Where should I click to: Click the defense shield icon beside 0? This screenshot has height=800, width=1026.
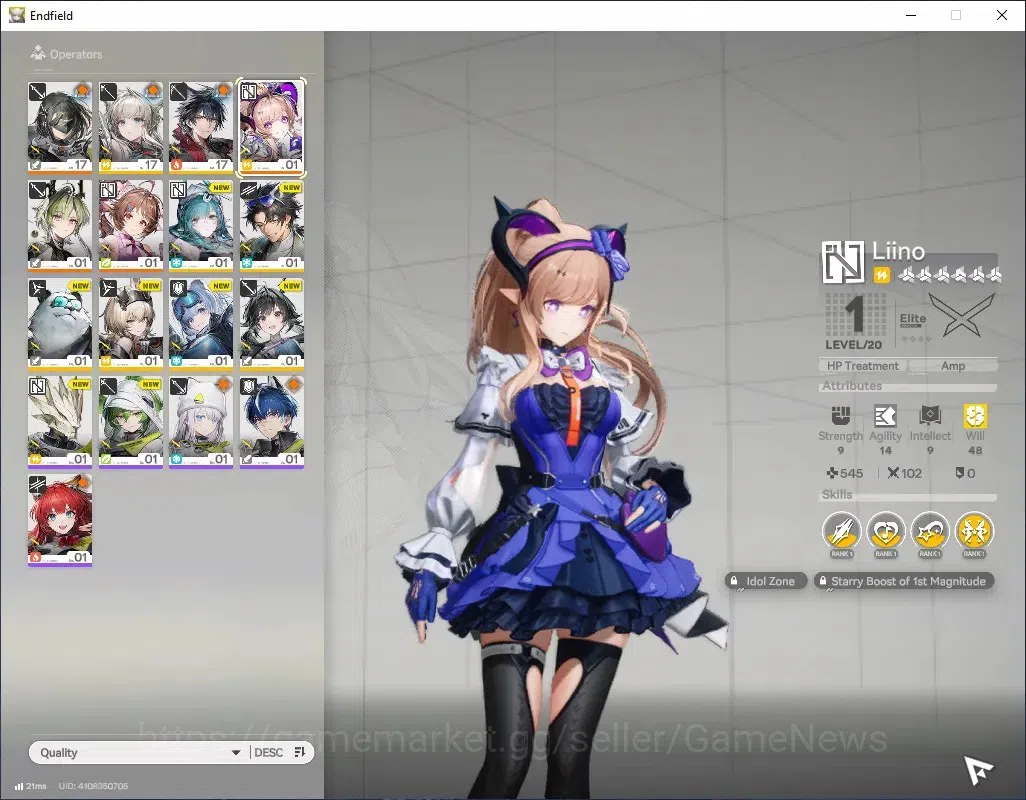[x=959, y=473]
